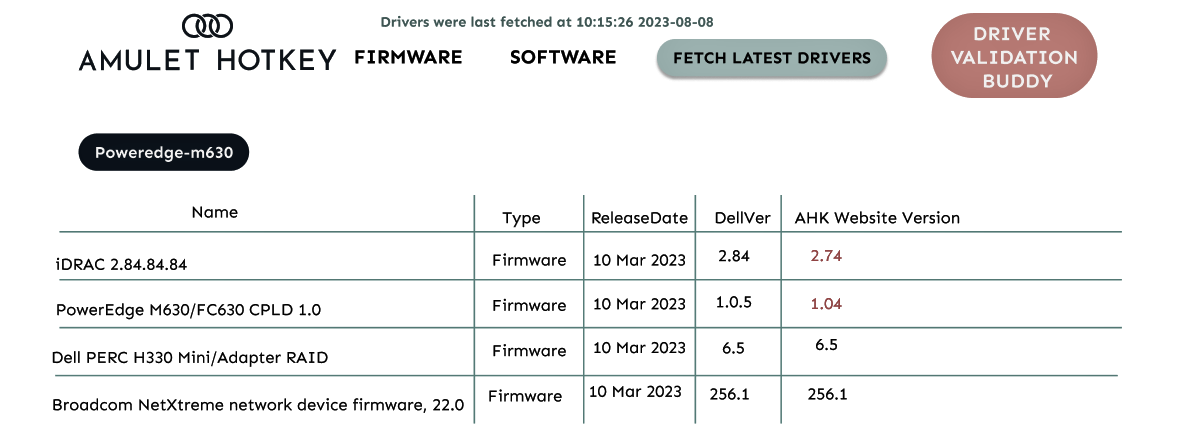Select Broadcom NetXtreme network device firmware name
This screenshot has width=1204, height=446.
(x=258, y=405)
